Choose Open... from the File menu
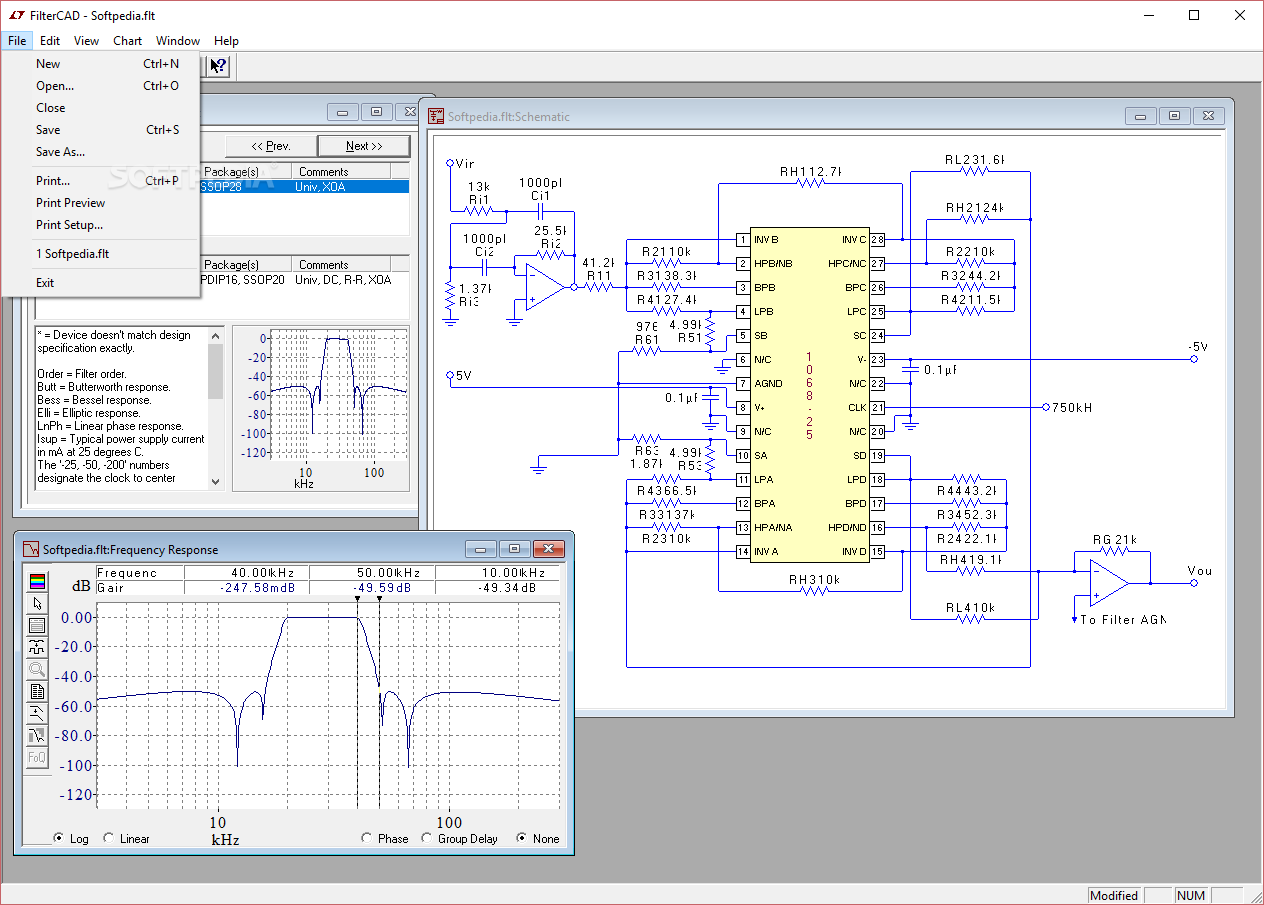The width and height of the screenshot is (1264, 905). [x=101, y=86]
